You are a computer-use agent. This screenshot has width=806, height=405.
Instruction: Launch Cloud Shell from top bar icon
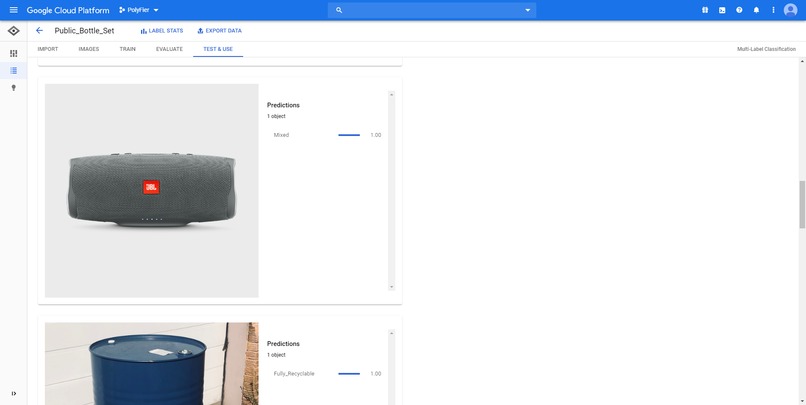(x=722, y=10)
